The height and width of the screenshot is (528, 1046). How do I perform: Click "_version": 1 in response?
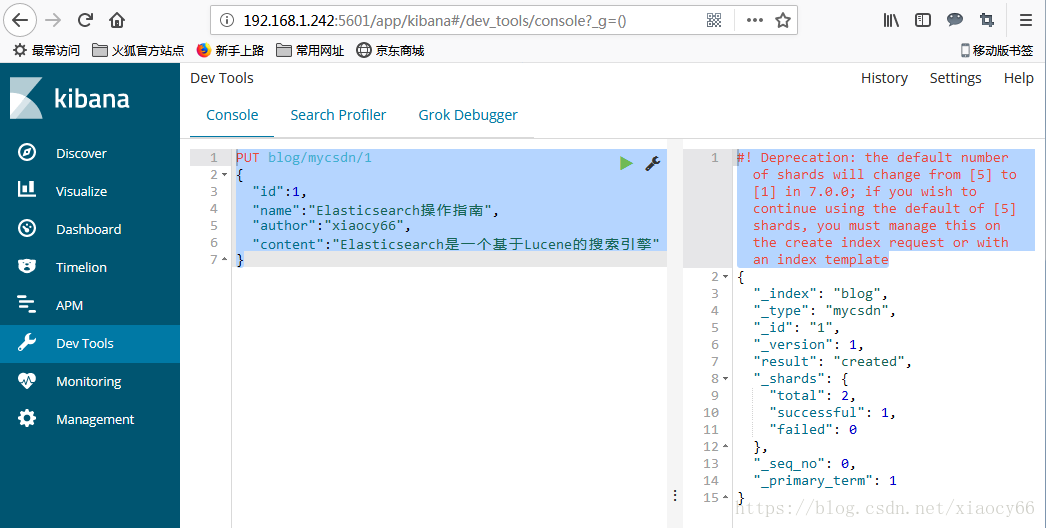(x=809, y=344)
